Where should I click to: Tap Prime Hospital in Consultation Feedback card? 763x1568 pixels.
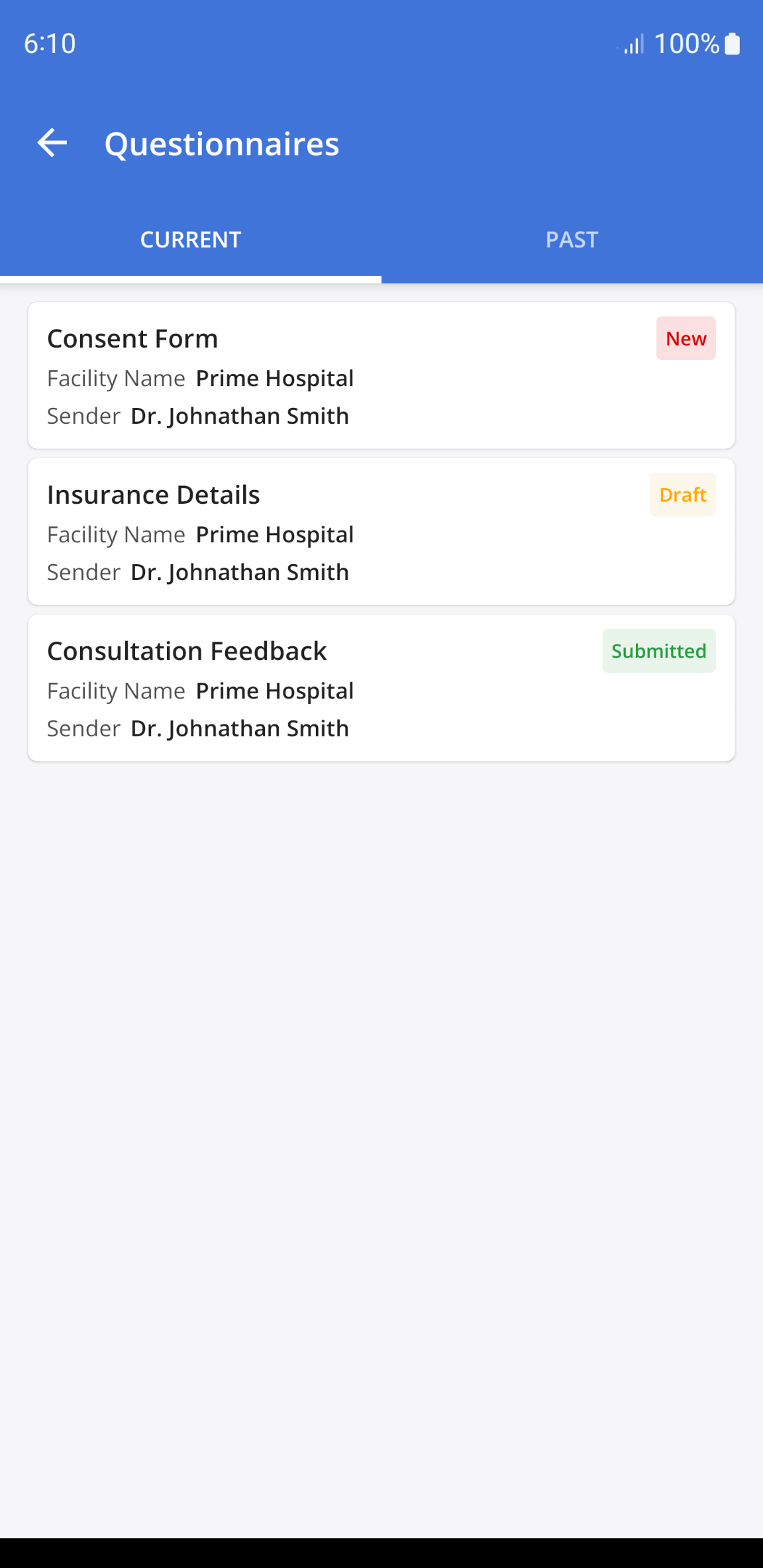coord(275,691)
